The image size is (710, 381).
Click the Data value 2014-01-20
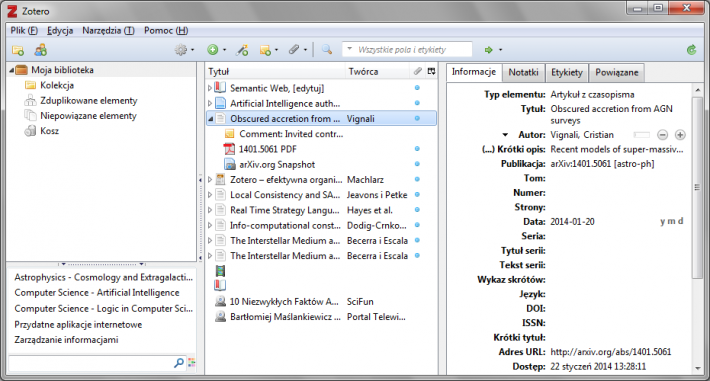click(572, 222)
